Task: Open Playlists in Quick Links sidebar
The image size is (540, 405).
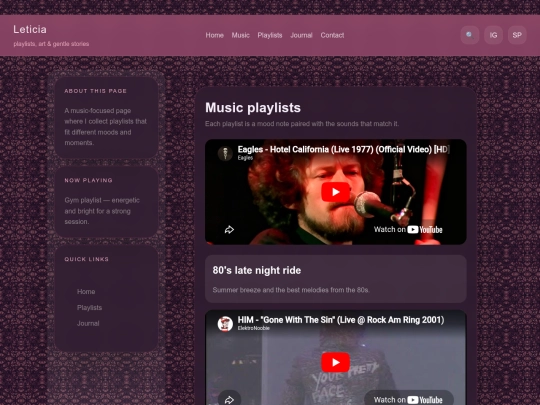Action: [89, 308]
